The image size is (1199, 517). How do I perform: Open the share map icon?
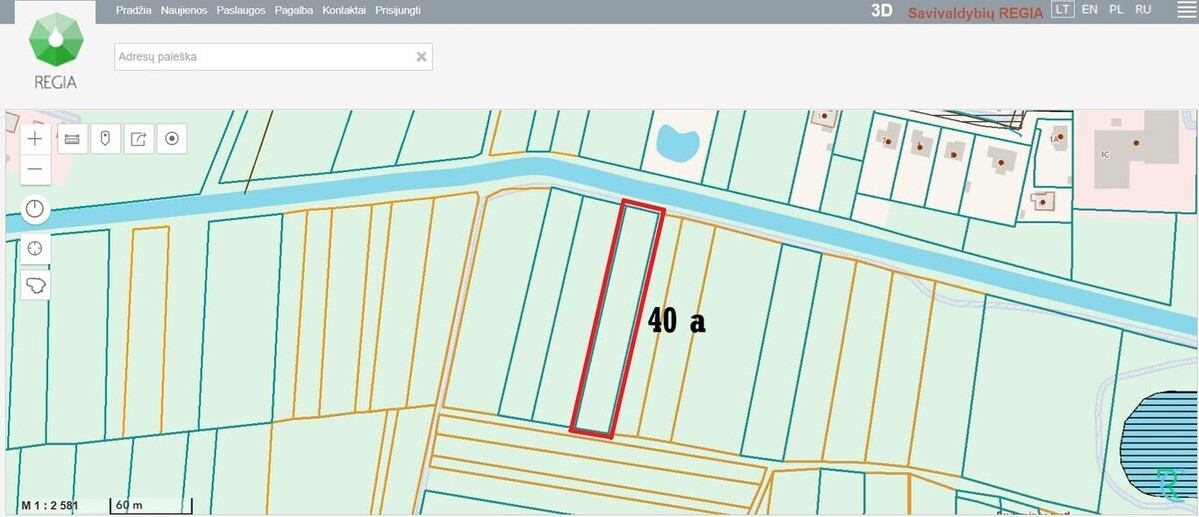[138, 139]
